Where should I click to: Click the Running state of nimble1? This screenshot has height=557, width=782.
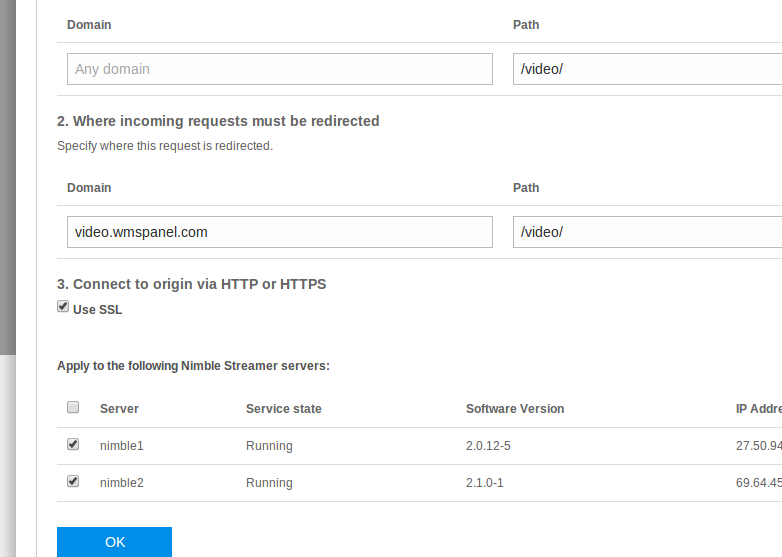tap(269, 446)
